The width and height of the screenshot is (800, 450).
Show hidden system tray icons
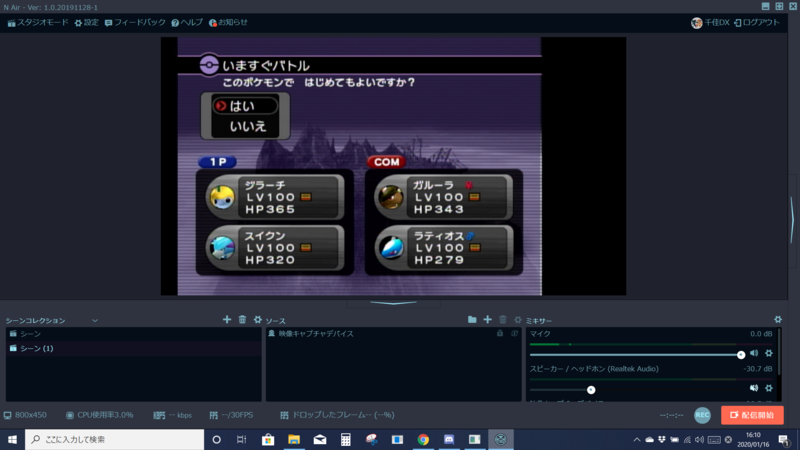click(x=637, y=440)
